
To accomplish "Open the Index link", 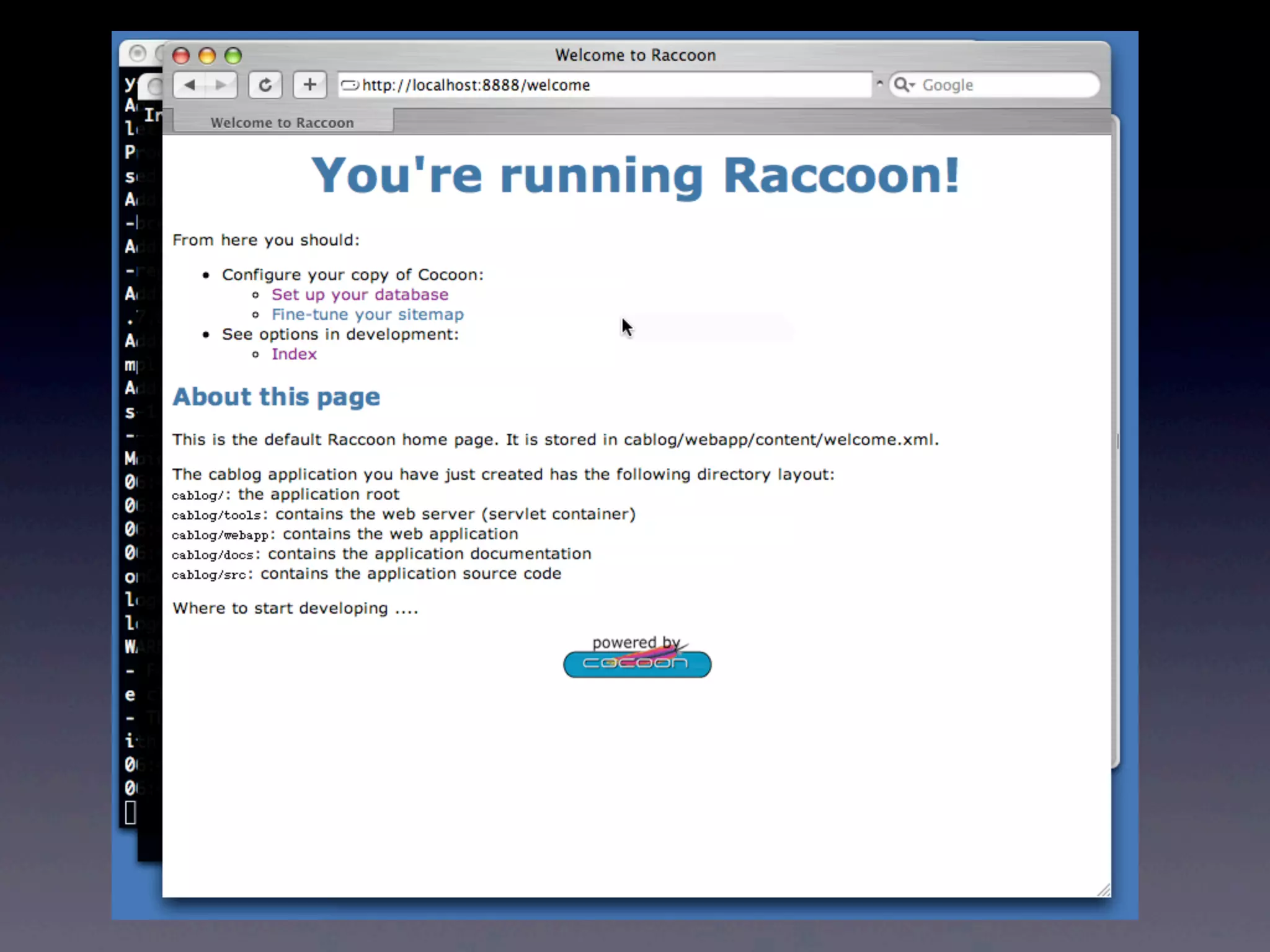I will [294, 354].
